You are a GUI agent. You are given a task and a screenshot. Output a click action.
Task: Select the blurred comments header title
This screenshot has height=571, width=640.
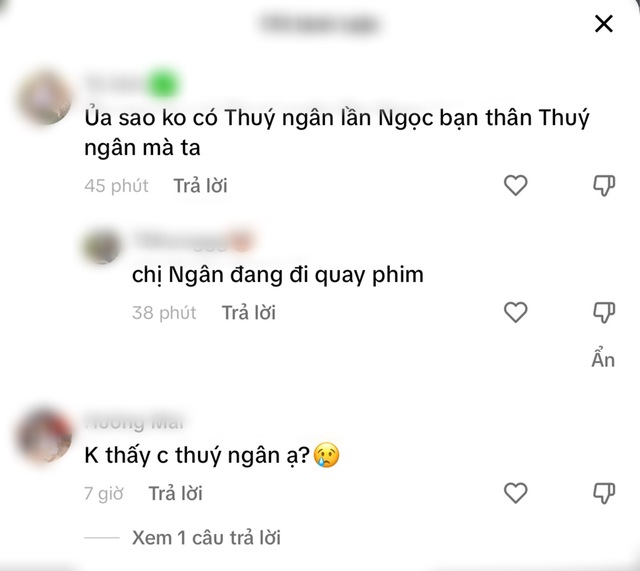(x=320, y=24)
